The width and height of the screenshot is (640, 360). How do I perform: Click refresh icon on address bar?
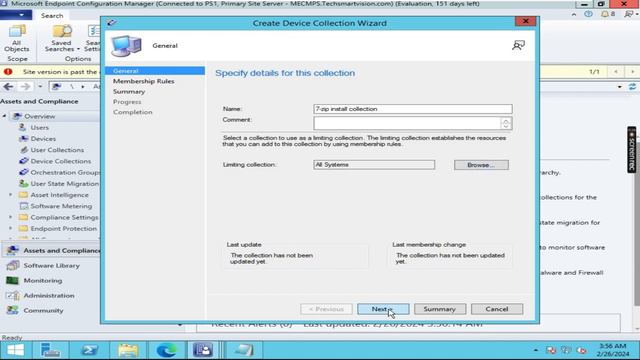point(632,87)
